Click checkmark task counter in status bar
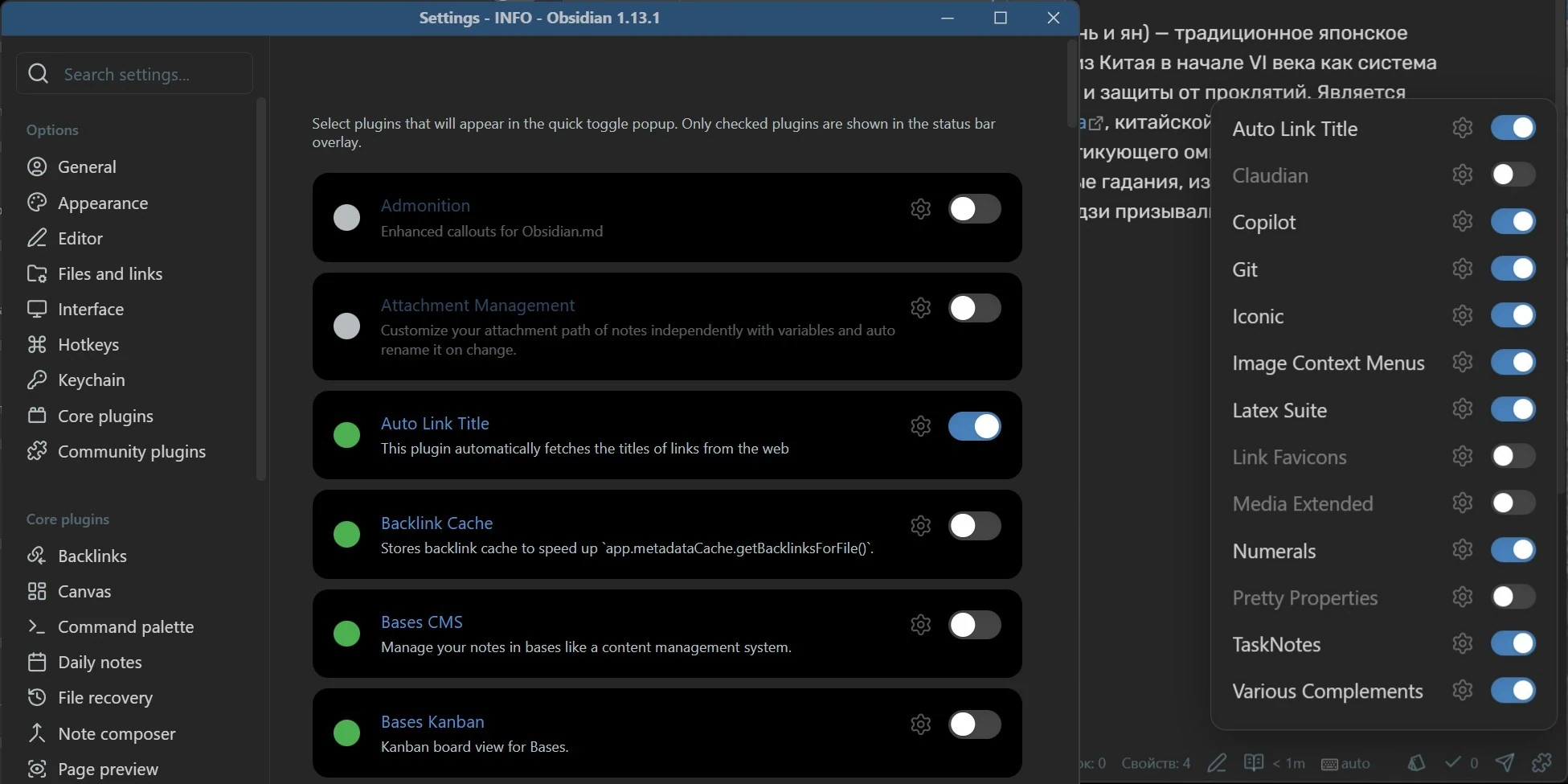Screen dimensions: 1568x784 click(1461, 762)
